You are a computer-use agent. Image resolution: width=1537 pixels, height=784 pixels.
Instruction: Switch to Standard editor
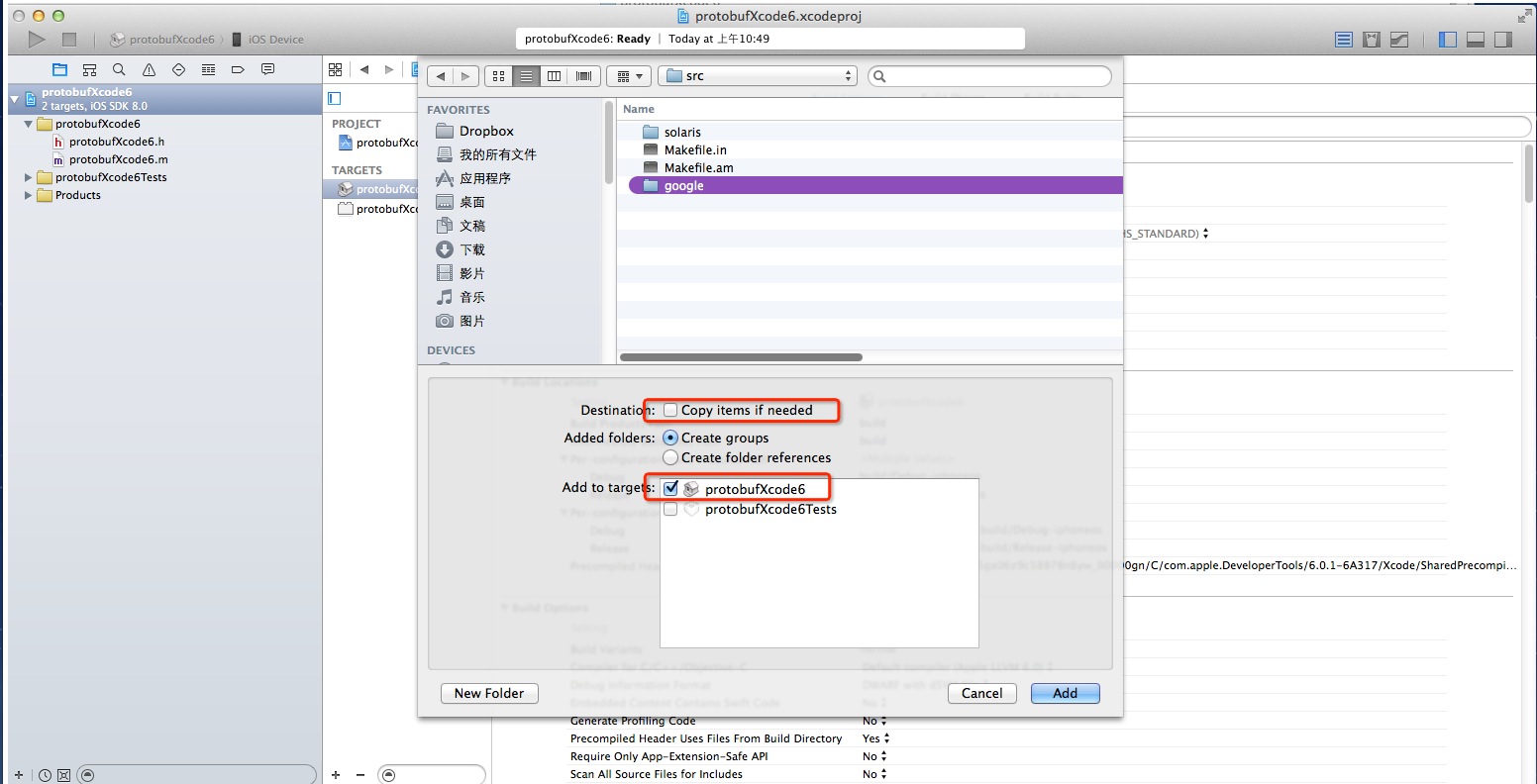pos(1343,40)
